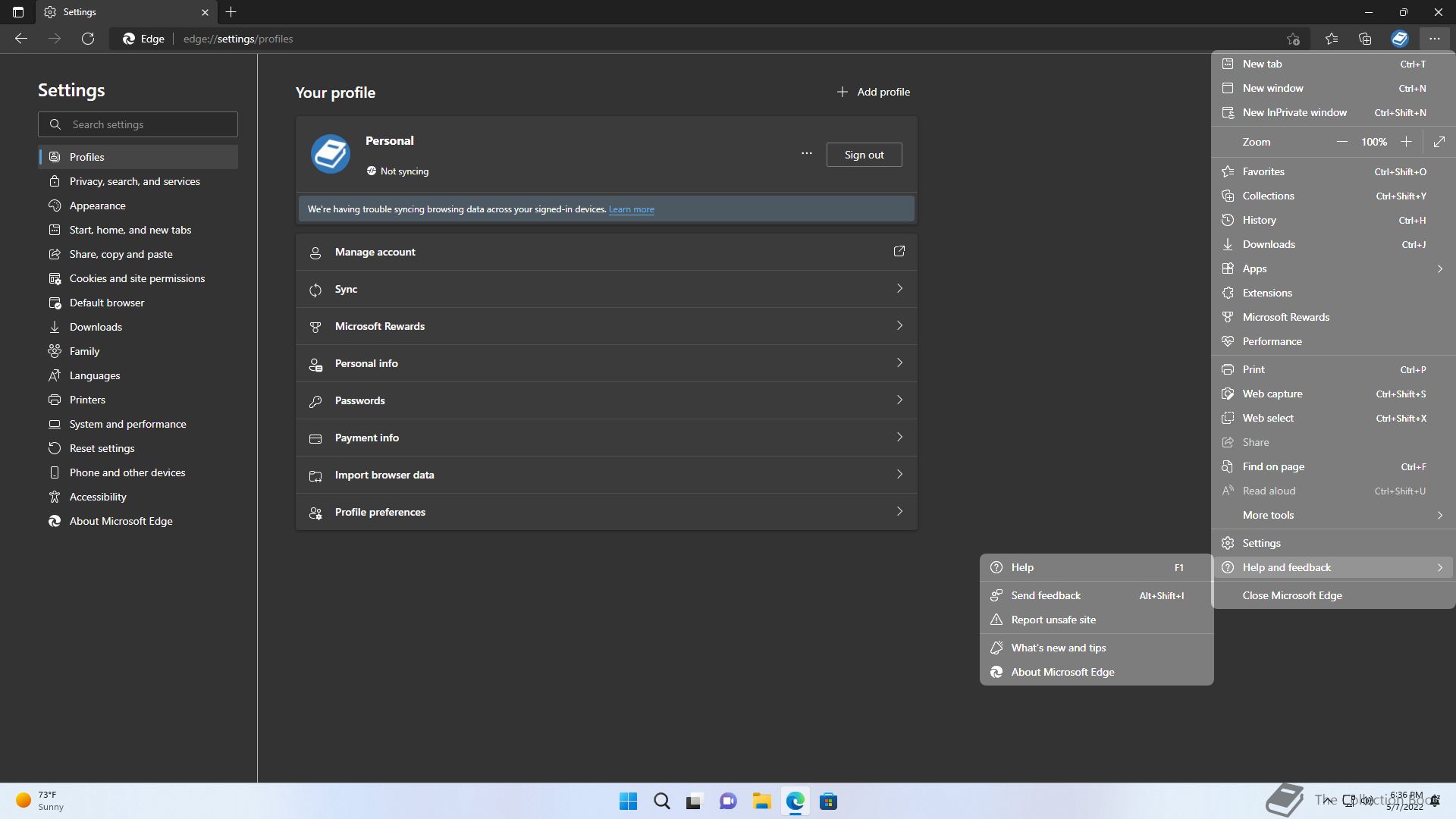Toggle the Settings and more ellipsis button
The height and width of the screenshot is (819, 1456).
pos(1434,39)
